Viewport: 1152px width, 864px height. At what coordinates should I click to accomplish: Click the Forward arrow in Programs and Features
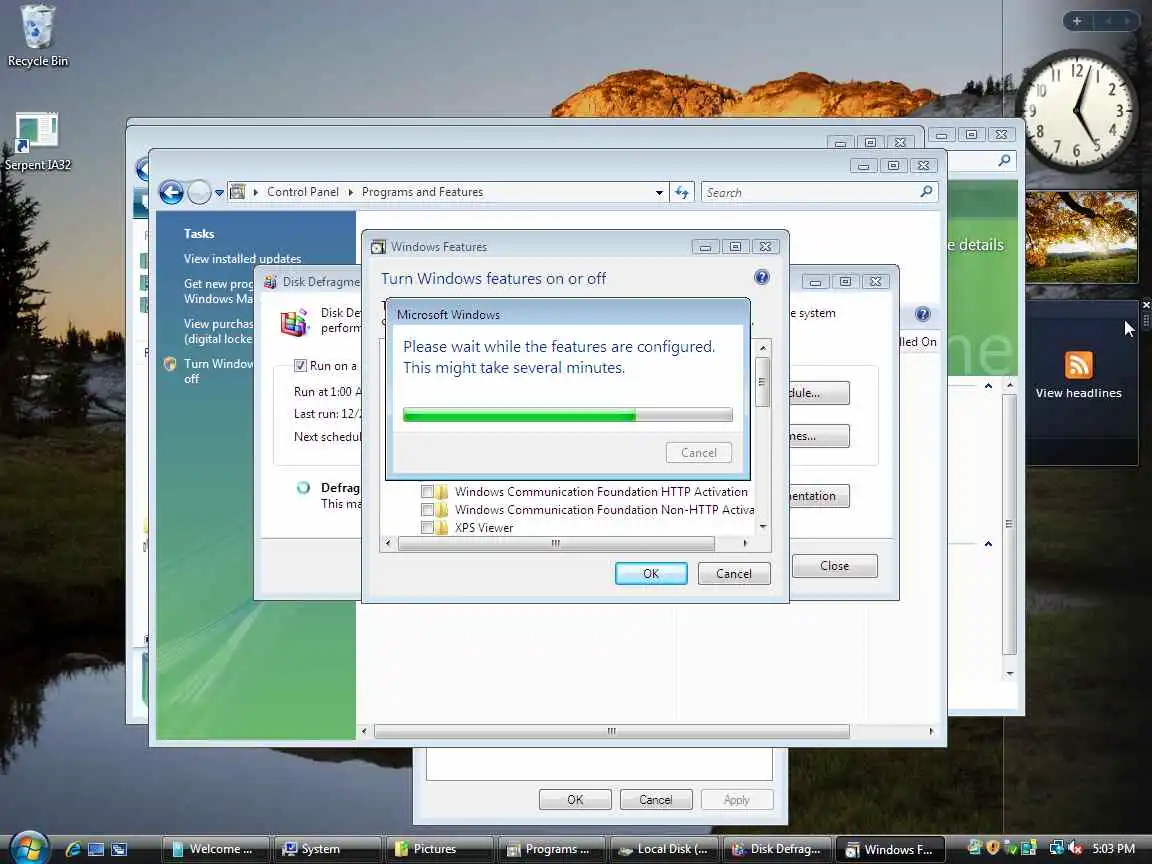[199, 192]
